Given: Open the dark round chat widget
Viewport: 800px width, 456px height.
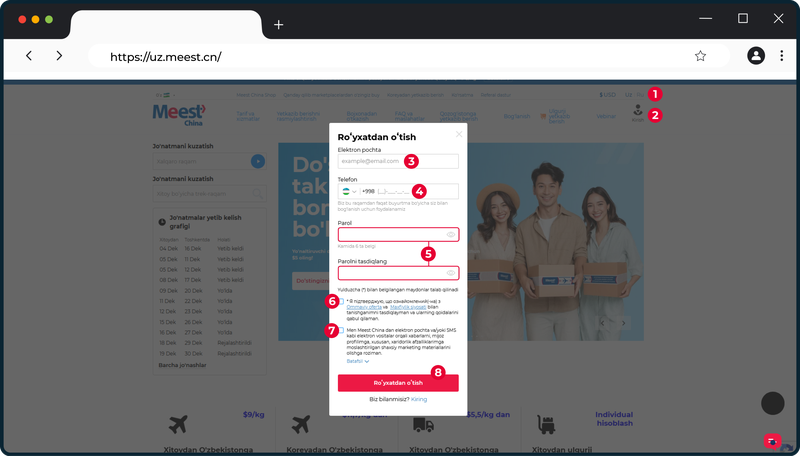Looking at the screenshot, I should coord(772,403).
